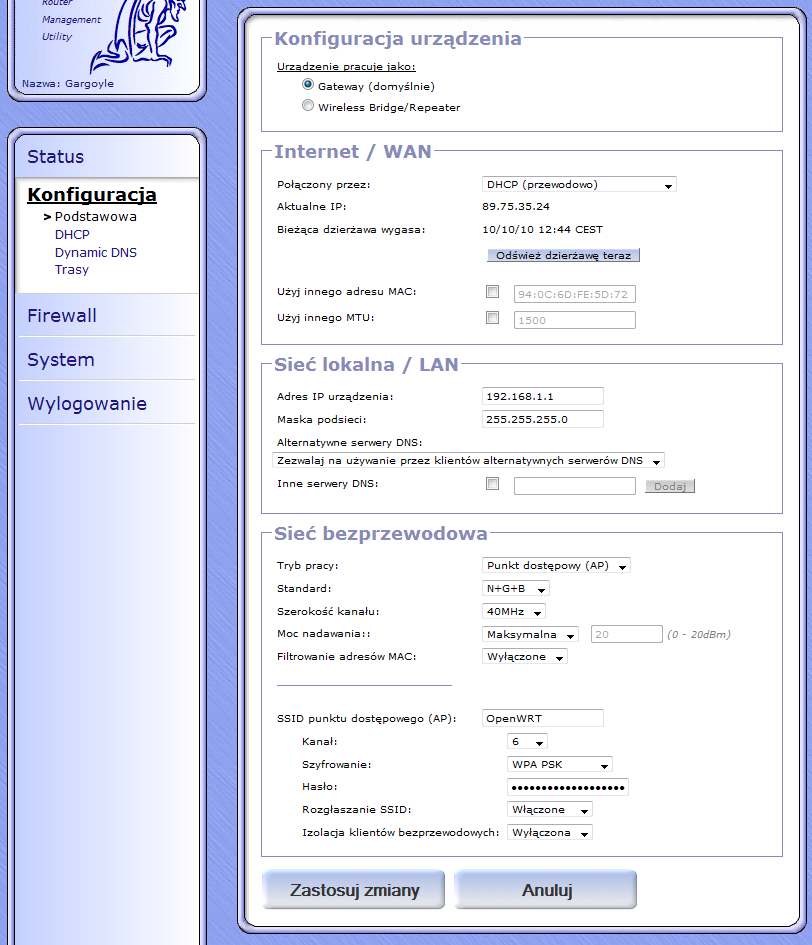Open the Dynamic DNS submenu page
This screenshot has height=945, width=812.
[x=96, y=253]
